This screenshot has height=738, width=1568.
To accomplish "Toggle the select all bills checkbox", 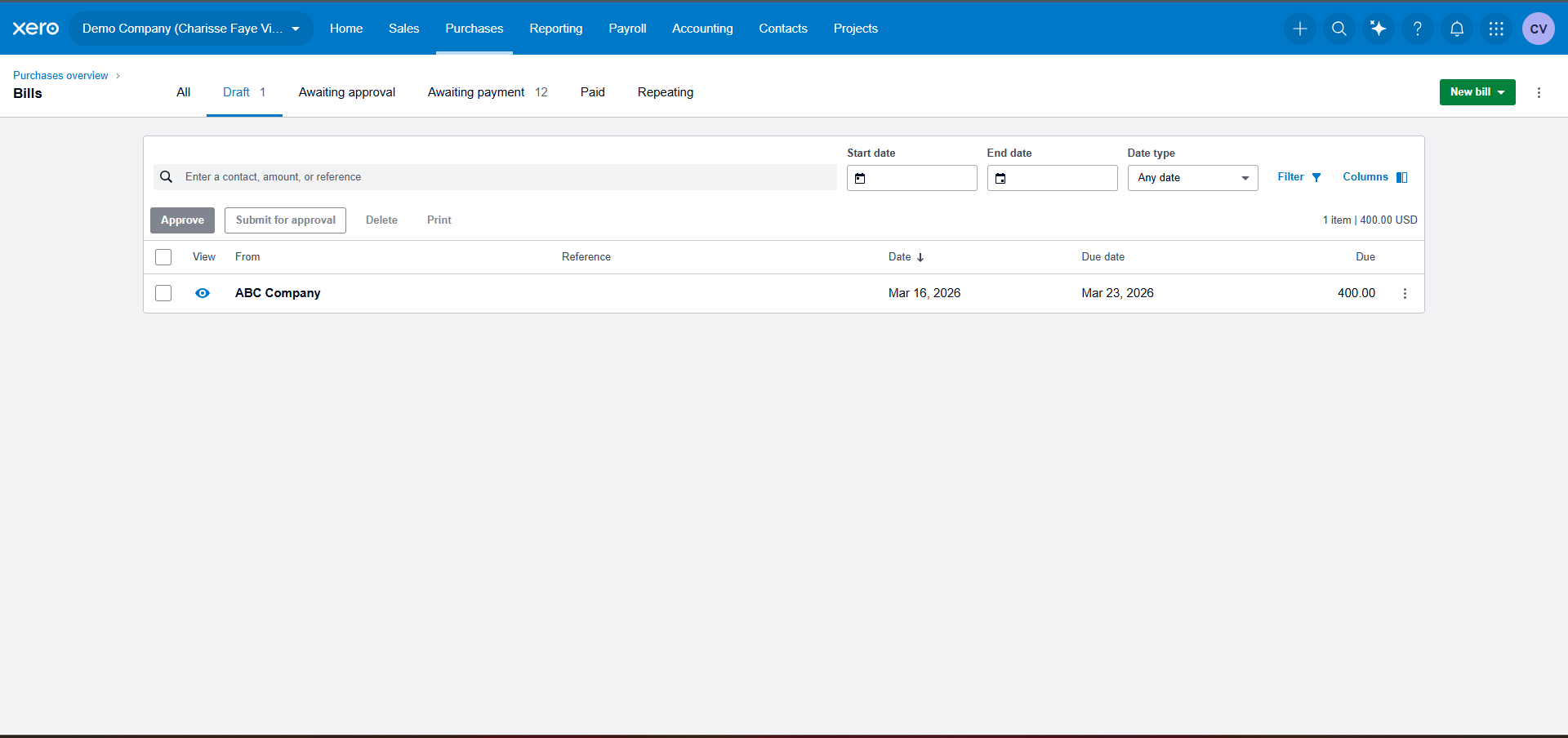I will pos(163,257).
